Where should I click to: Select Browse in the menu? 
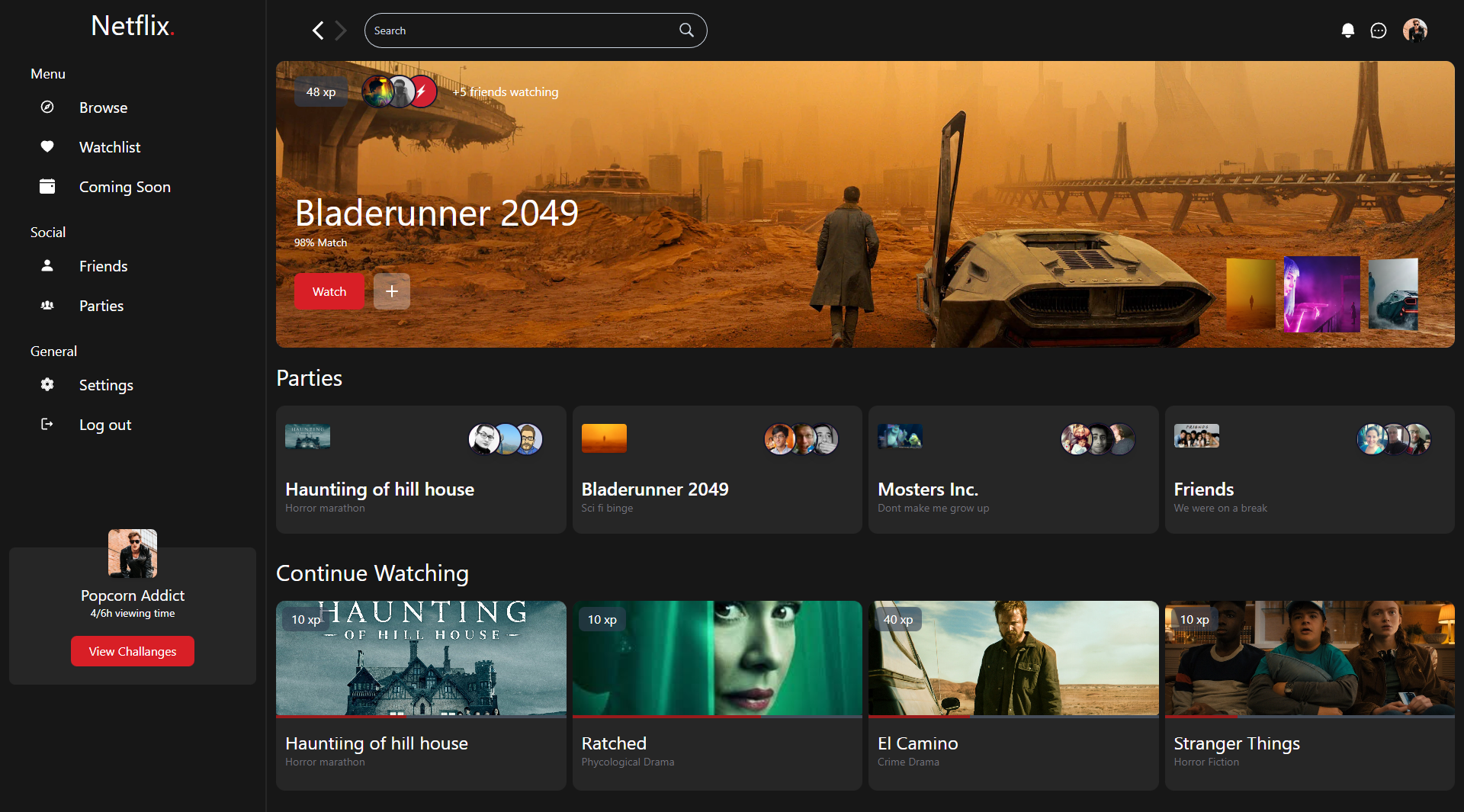pos(103,108)
